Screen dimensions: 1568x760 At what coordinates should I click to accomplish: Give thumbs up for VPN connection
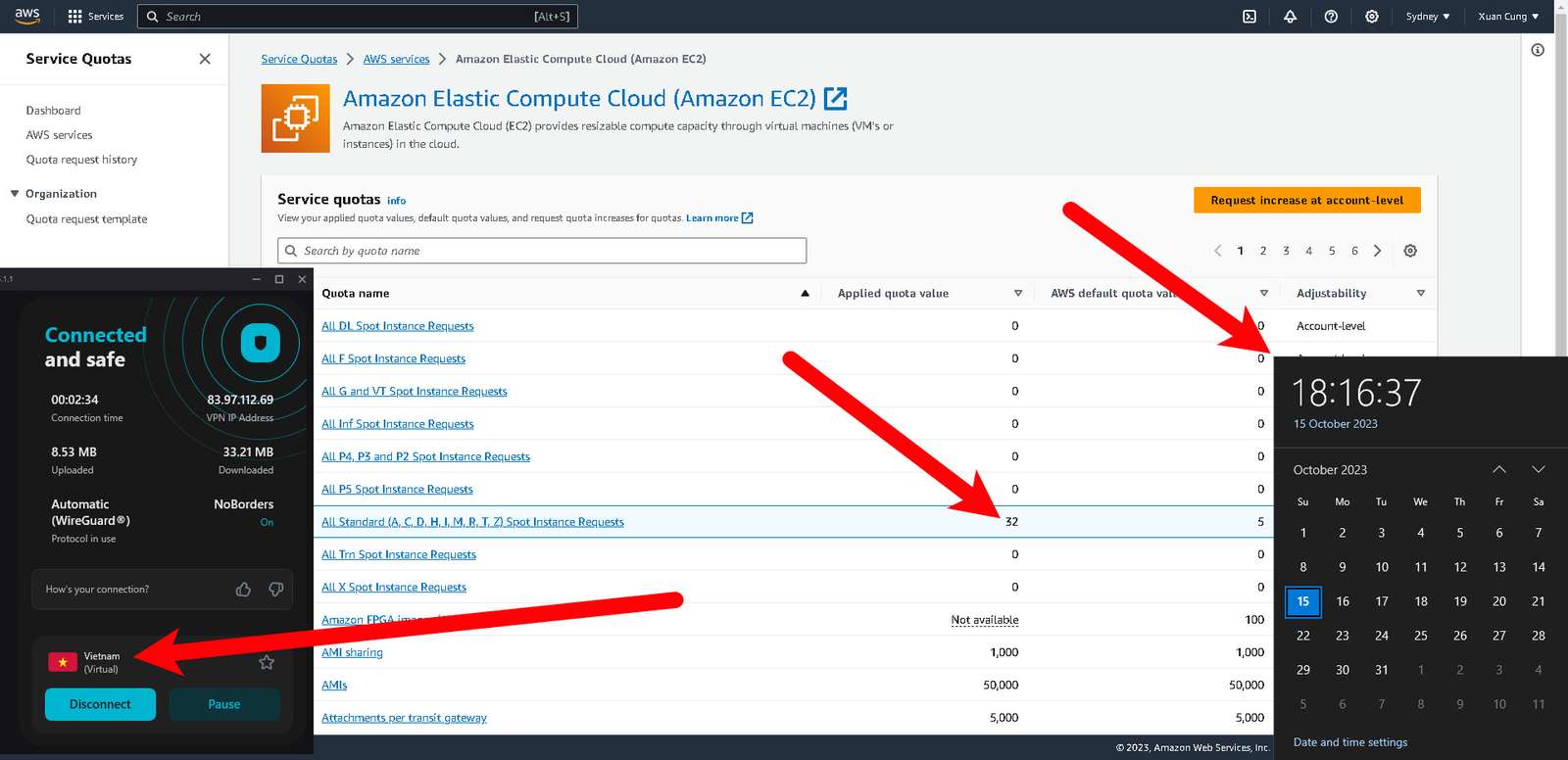click(243, 590)
